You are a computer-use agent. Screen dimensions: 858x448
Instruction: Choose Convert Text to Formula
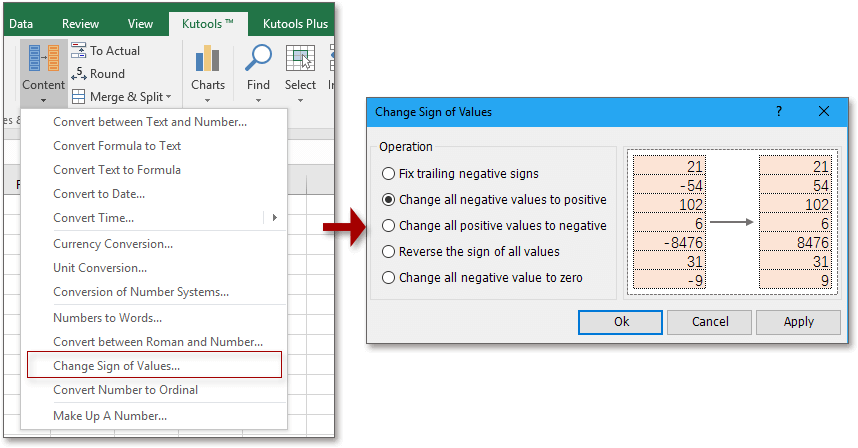click(x=154, y=170)
